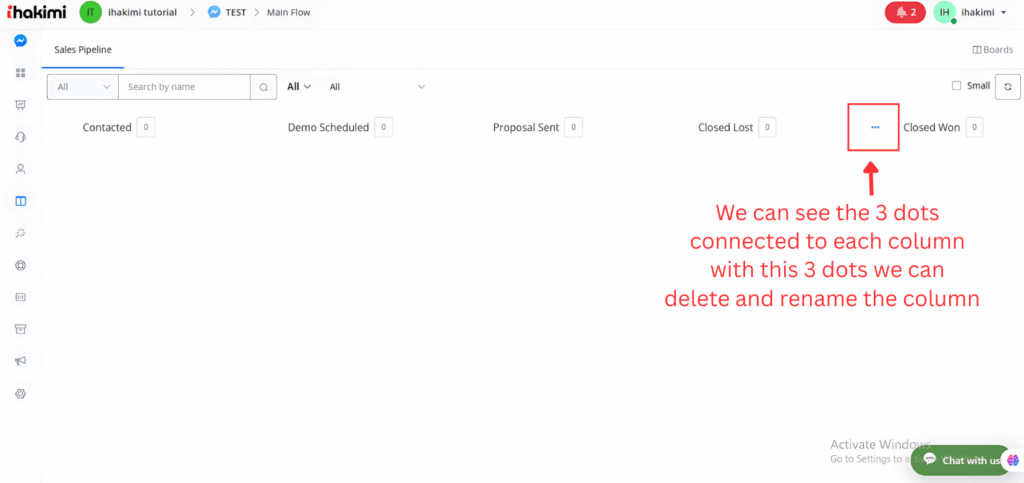The height and width of the screenshot is (483, 1024).
Task: Open the dashboard grid icon in sidebar
Action: (20, 73)
